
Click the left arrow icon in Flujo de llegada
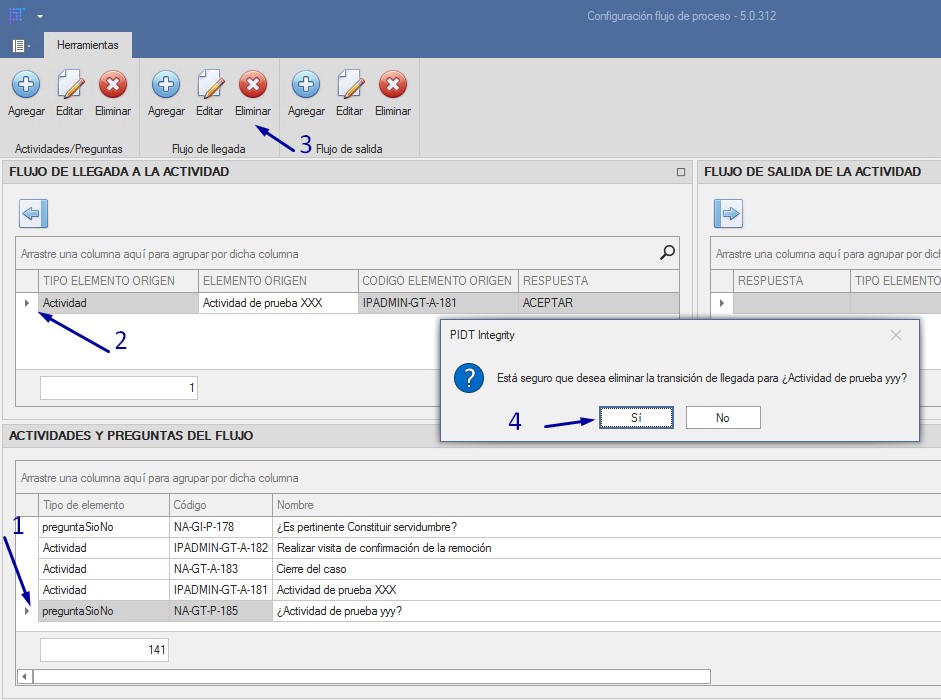click(x=33, y=213)
